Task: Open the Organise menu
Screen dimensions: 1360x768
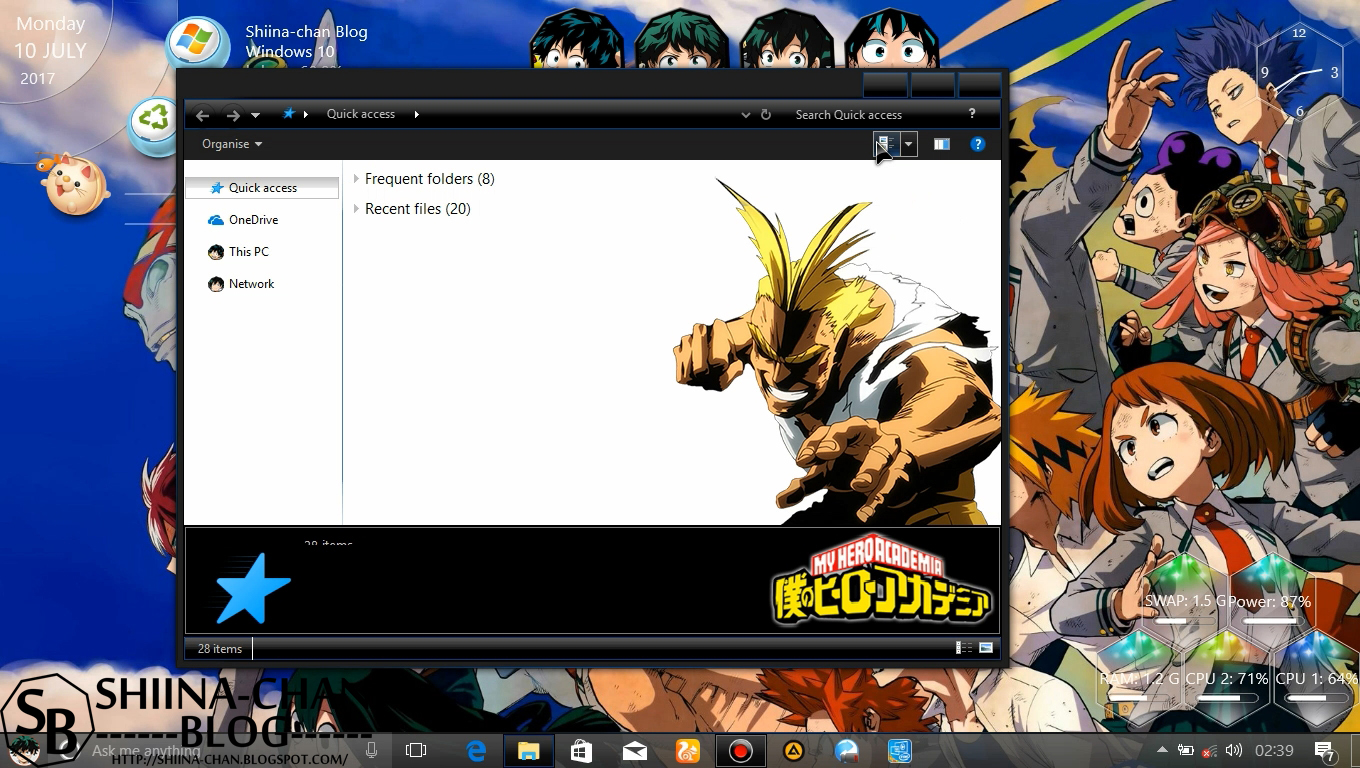Action: 232,144
